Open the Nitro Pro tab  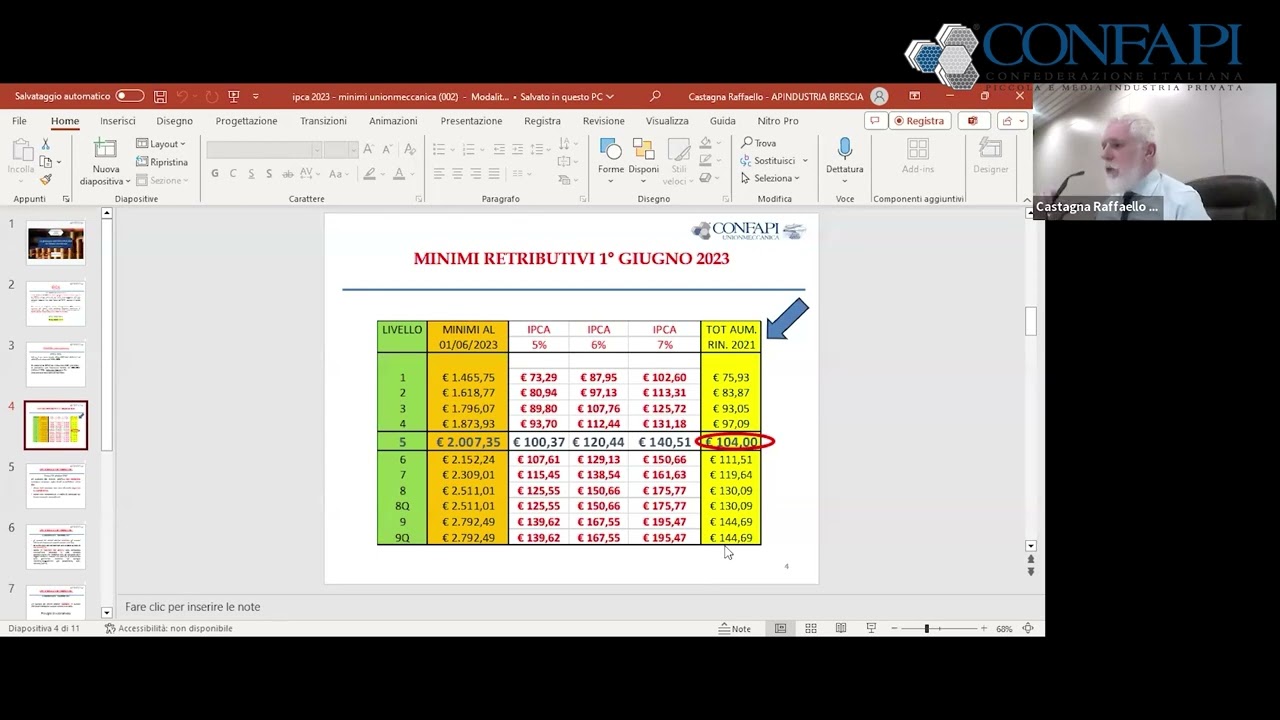[778, 121]
